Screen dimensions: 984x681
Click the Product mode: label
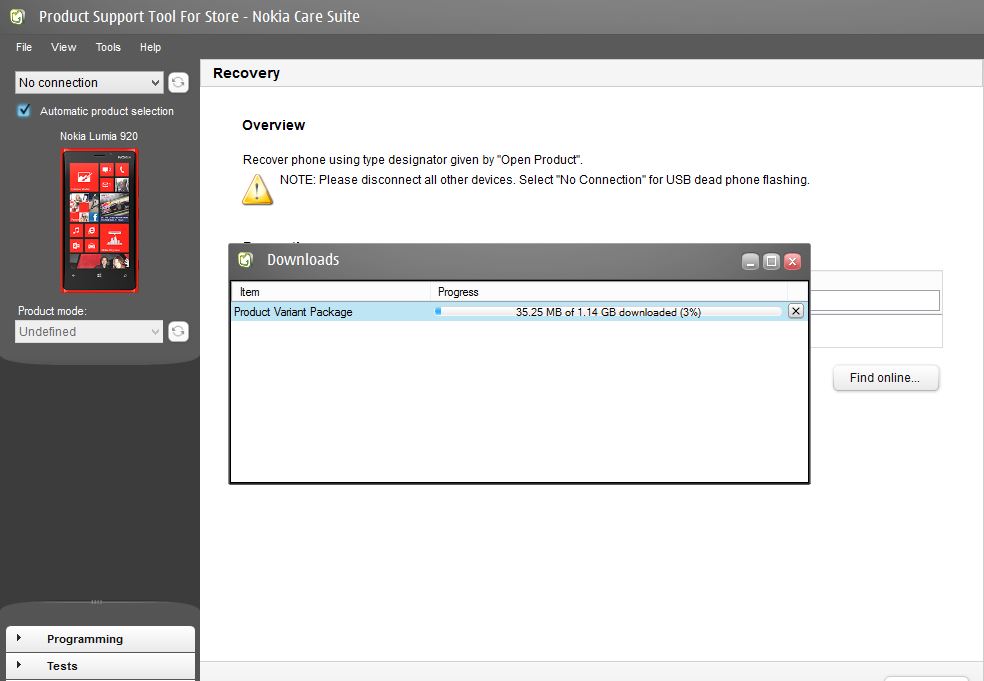point(52,311)
